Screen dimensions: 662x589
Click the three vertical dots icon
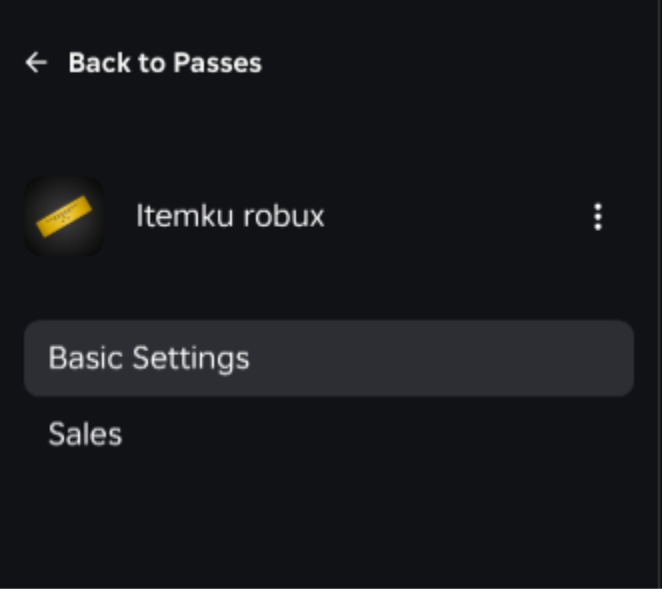[x=598, y=217]
